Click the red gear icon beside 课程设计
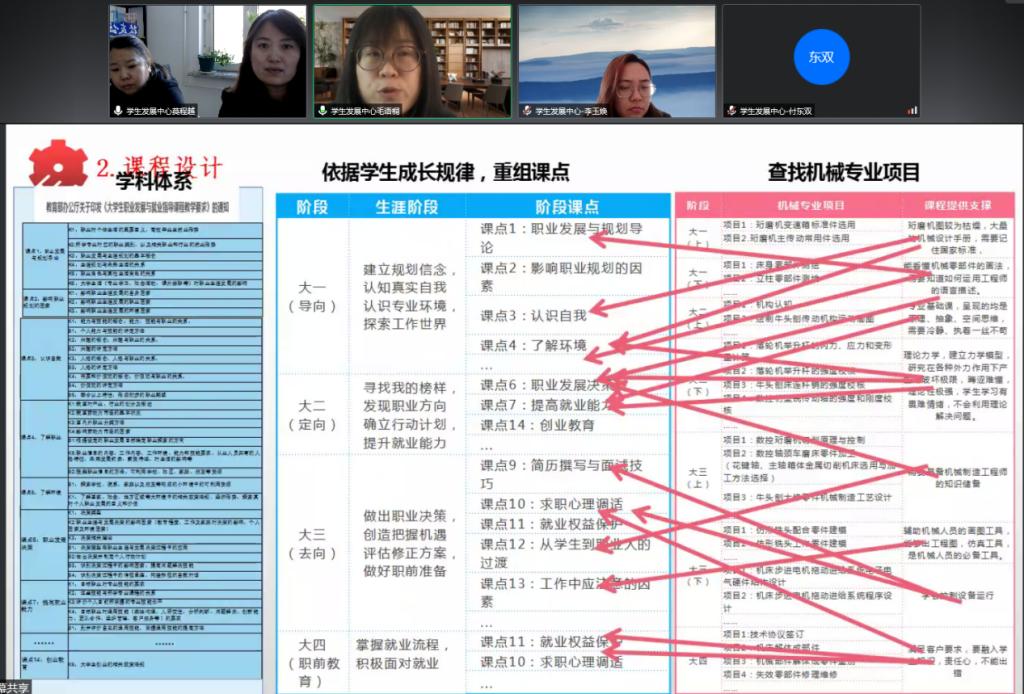The height and width of the screenshot is (694, 1024). 57,163
